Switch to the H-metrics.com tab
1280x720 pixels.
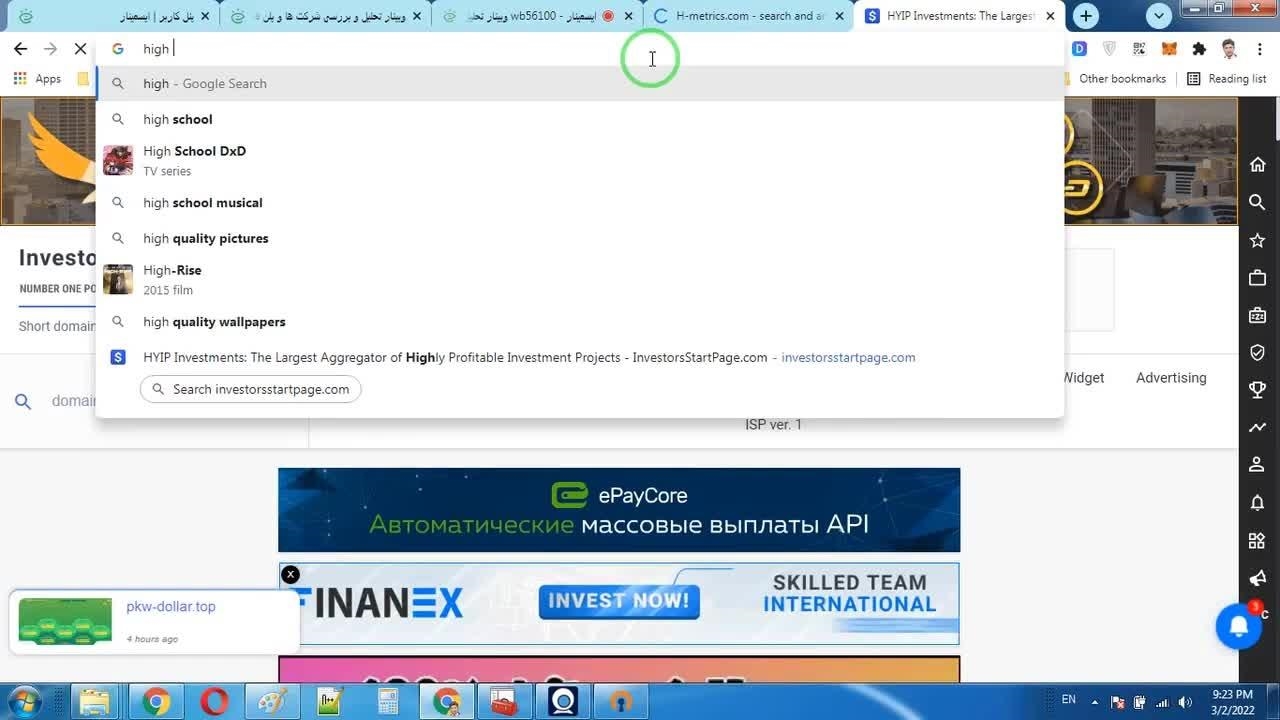coord(749,16)
